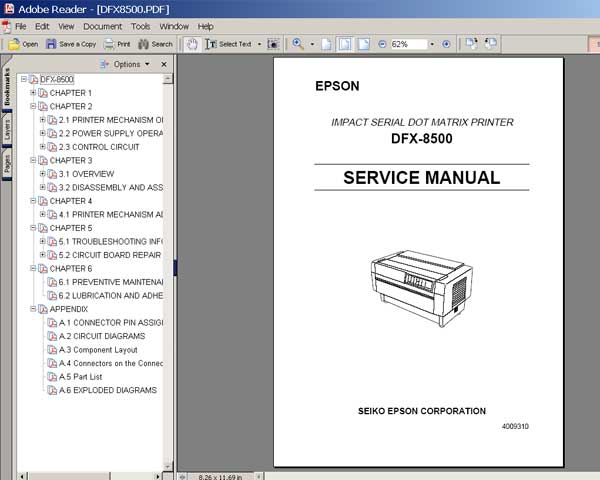Open the Tools menu
This screenshot has width=600, height=480.
coord(140,26)
